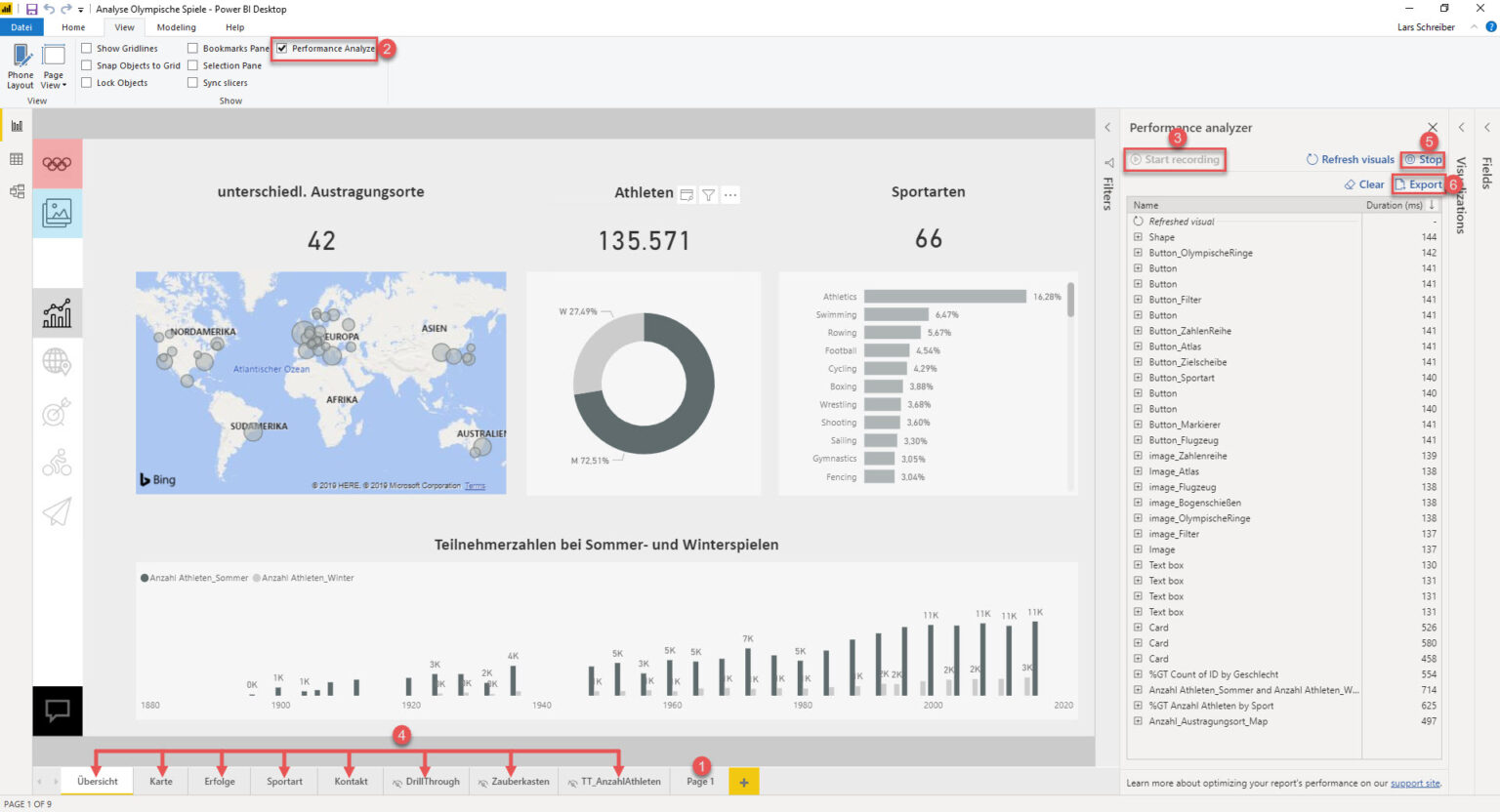Add a new report page with the plus button

click(743, 781)
